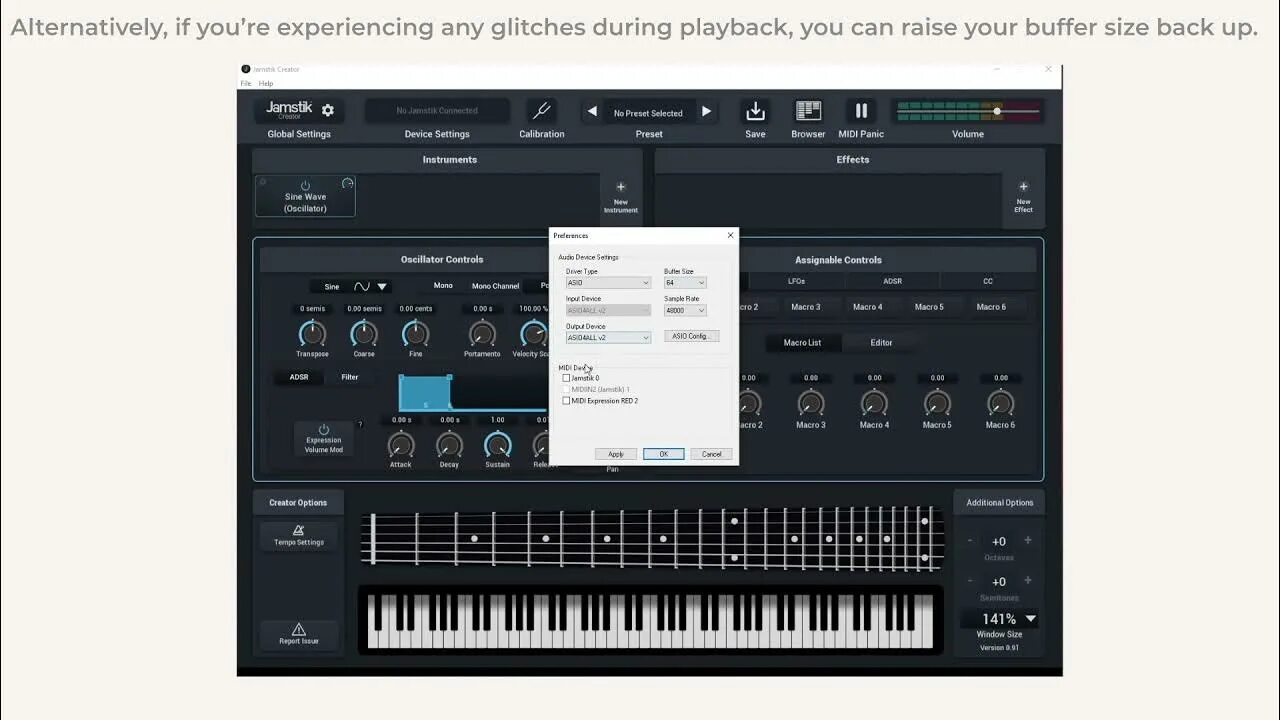
Task: Open the Output Device dropdown
Action: coord(608,338)
